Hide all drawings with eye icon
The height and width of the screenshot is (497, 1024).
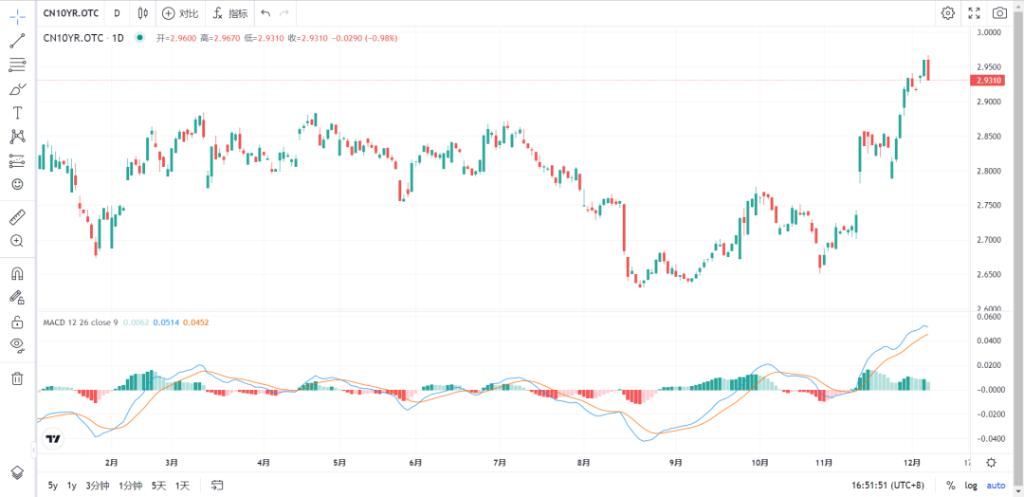coord(17,345)
